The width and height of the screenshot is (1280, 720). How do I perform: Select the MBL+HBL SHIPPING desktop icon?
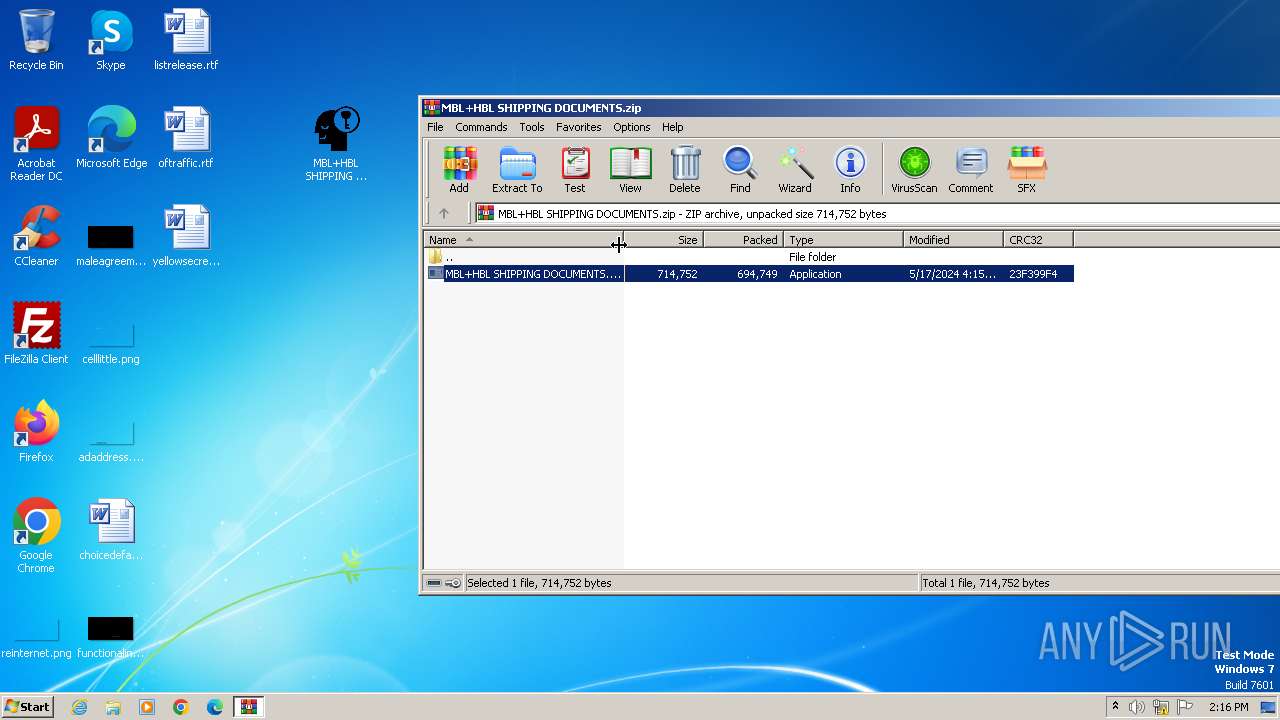coord(336,144)
